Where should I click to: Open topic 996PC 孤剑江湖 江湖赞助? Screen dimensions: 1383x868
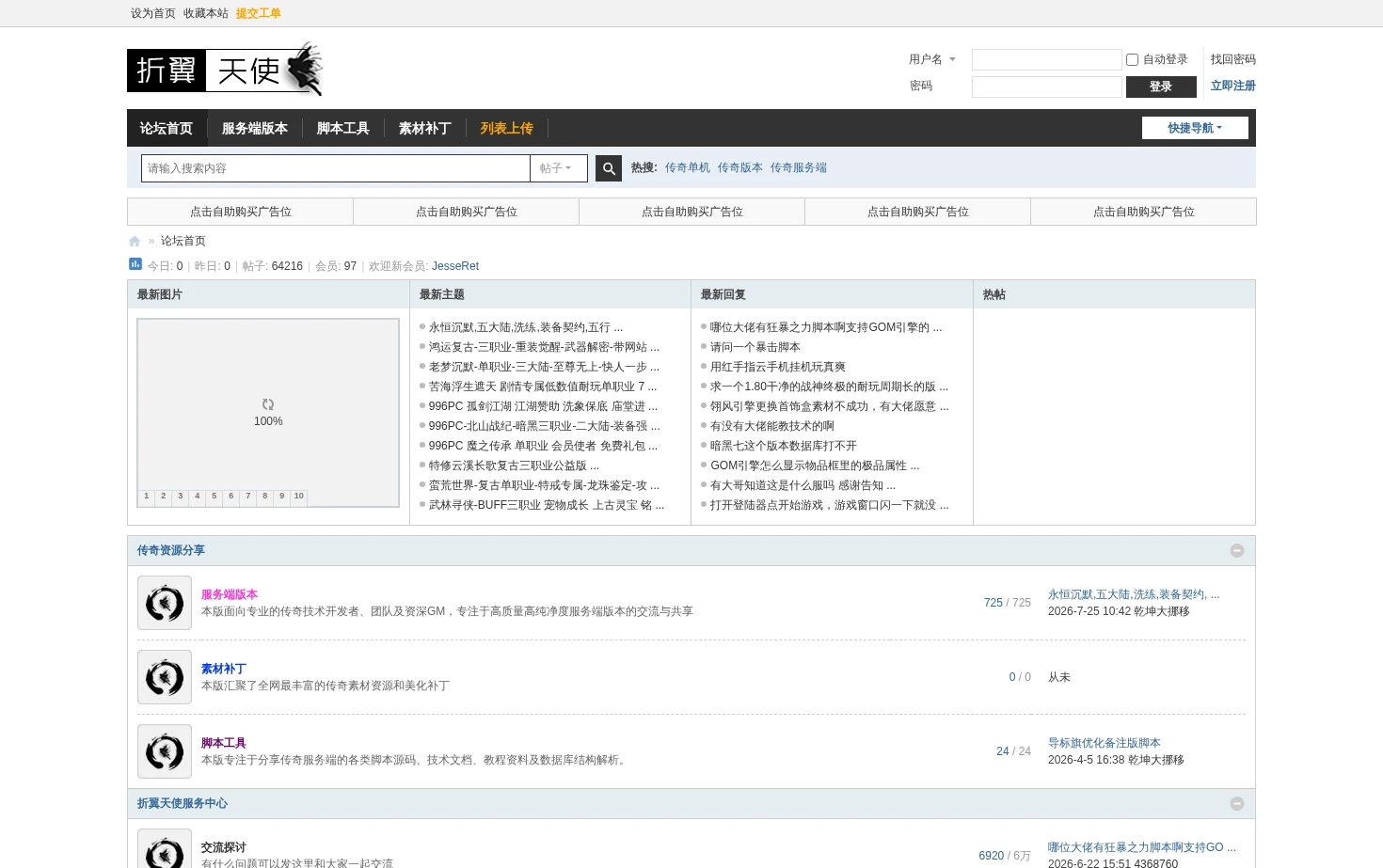(x=543, y=406)
